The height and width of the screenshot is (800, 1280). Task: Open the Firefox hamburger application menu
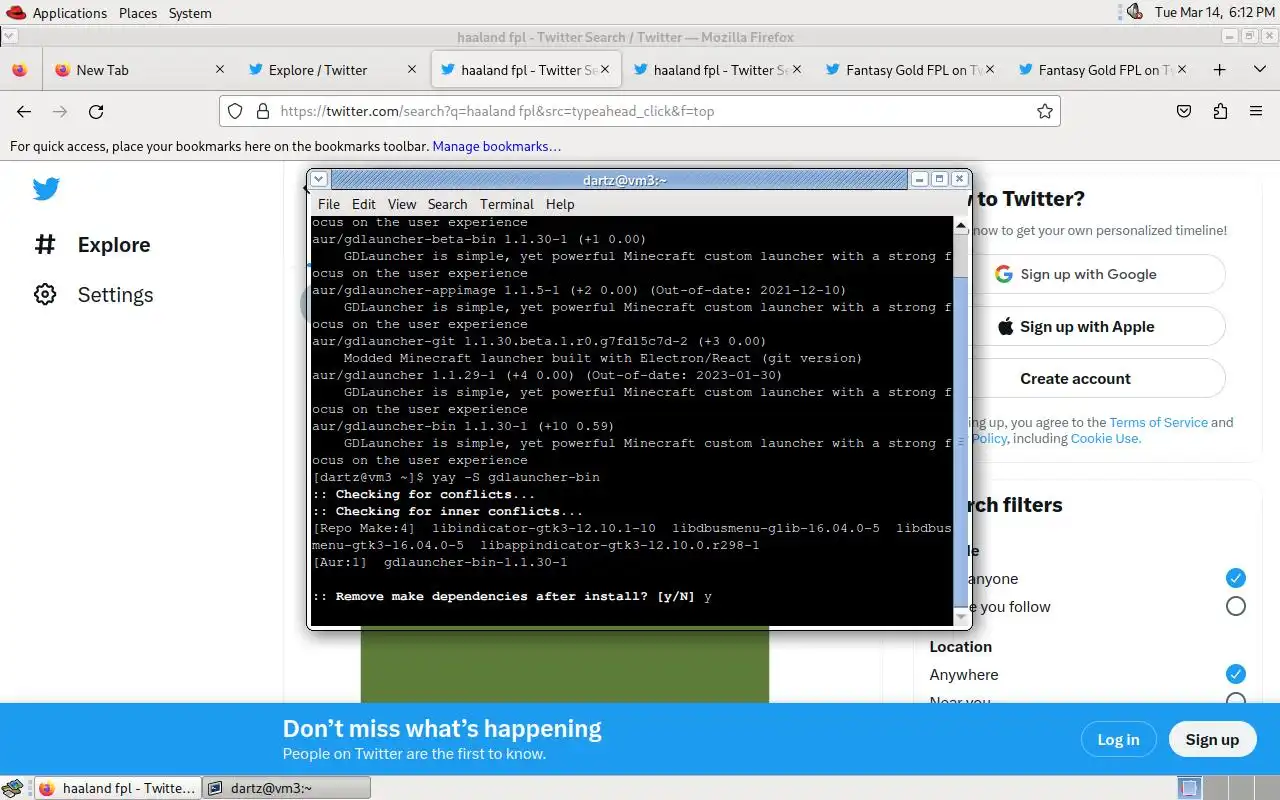tap(1256, 111)
